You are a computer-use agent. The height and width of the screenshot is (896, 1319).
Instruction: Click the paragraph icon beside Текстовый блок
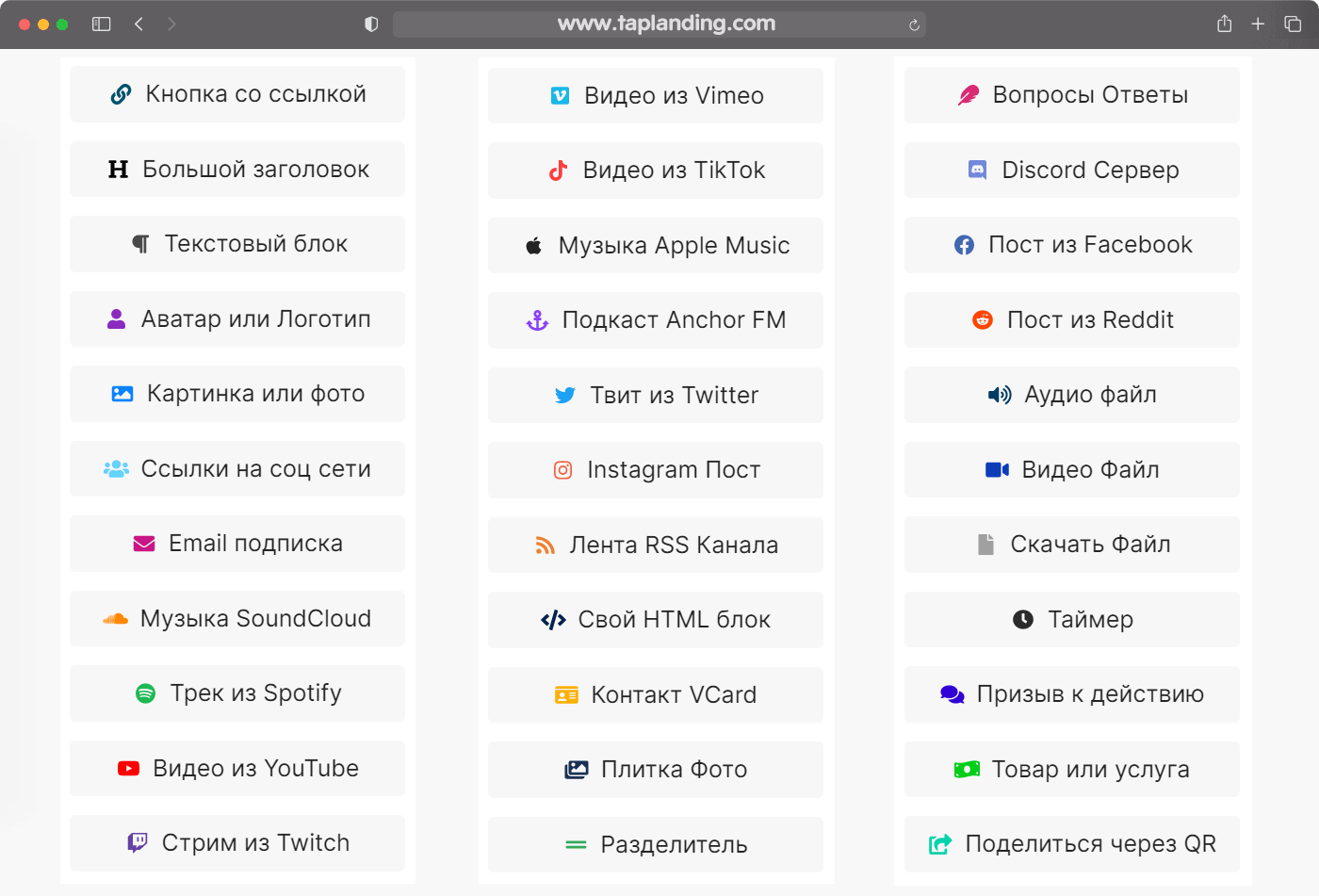(140, 244)
